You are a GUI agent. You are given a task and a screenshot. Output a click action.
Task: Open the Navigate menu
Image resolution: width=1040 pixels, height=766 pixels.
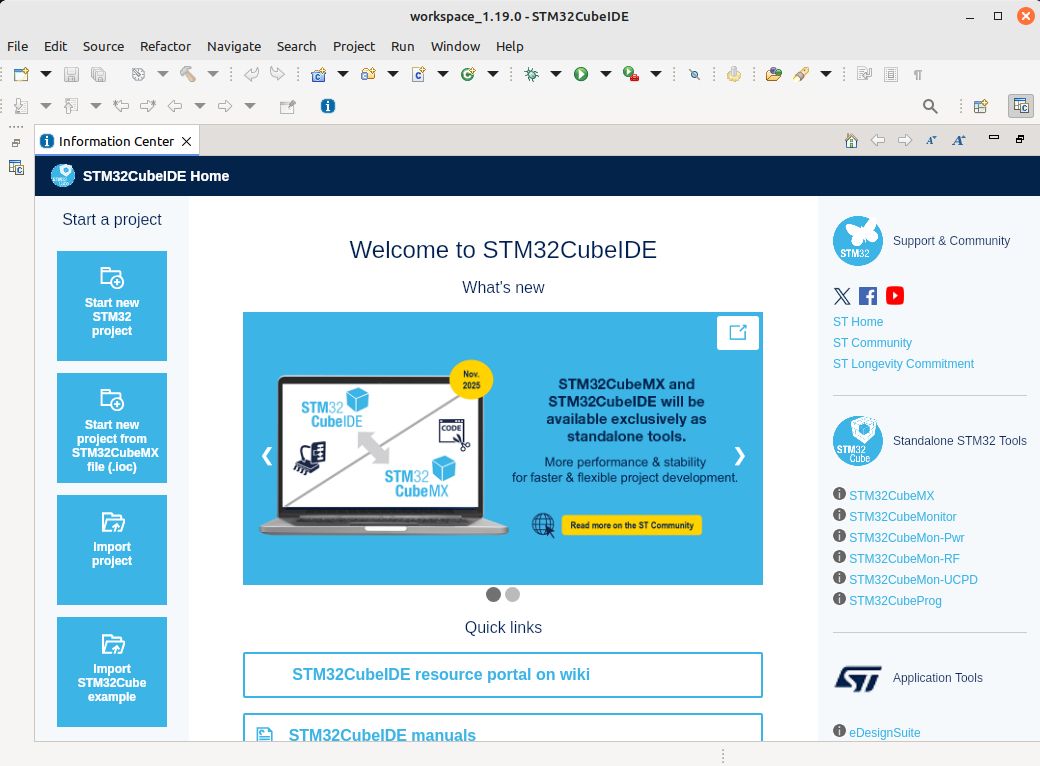[x=233, y=46]
